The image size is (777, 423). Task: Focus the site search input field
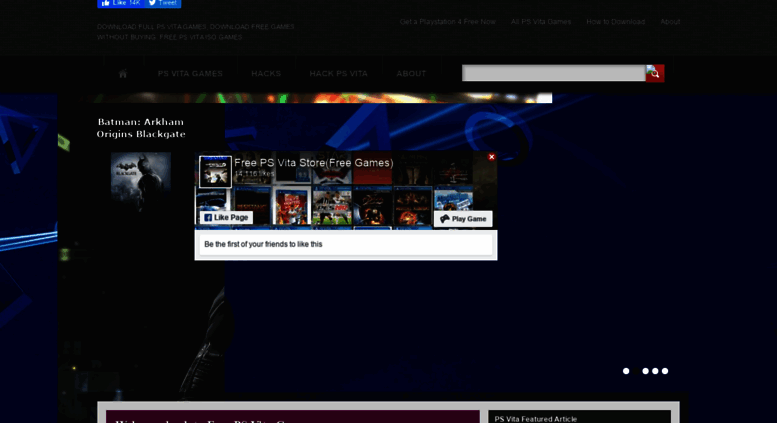click(x=554, y=73)
